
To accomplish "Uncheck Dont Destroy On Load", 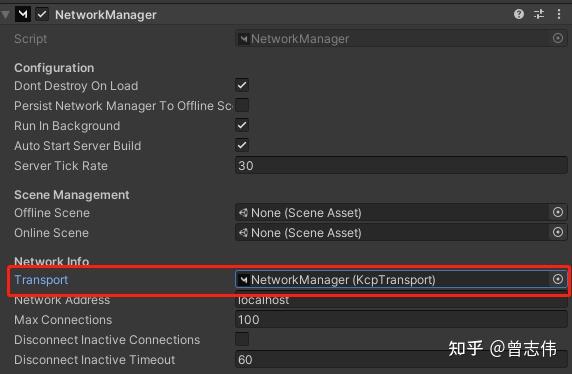I will click(242, 85).
